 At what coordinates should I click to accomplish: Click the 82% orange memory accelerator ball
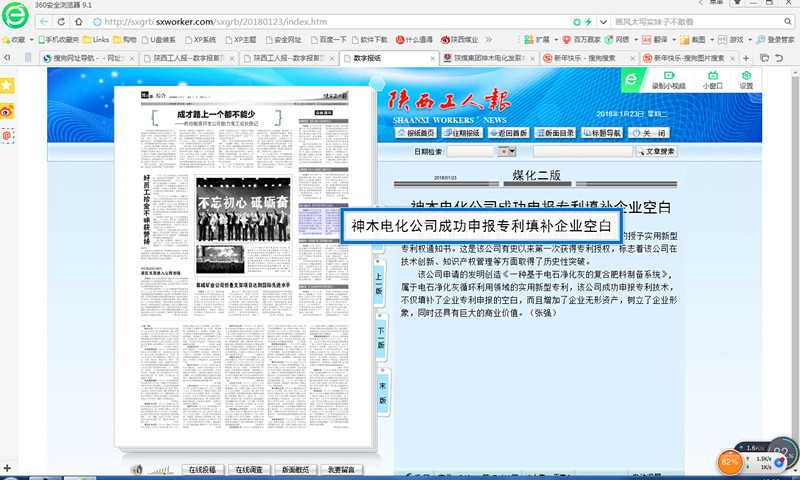729,462
